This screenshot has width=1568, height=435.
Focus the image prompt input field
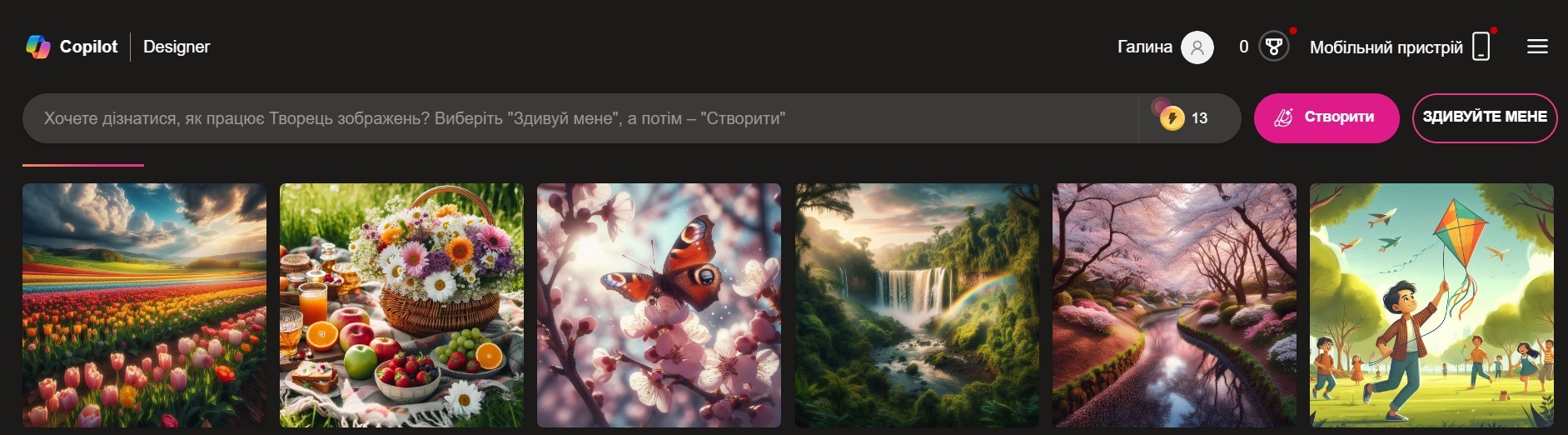580,118
